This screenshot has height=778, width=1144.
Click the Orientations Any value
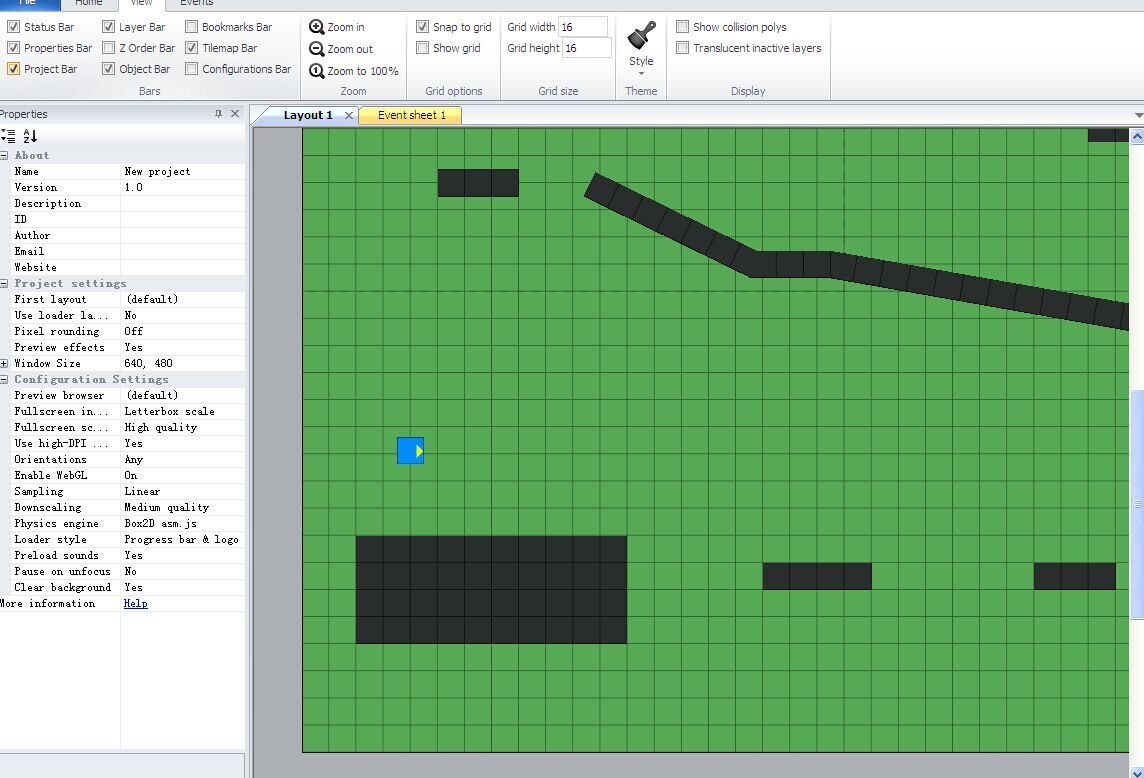tap(182, 460)
